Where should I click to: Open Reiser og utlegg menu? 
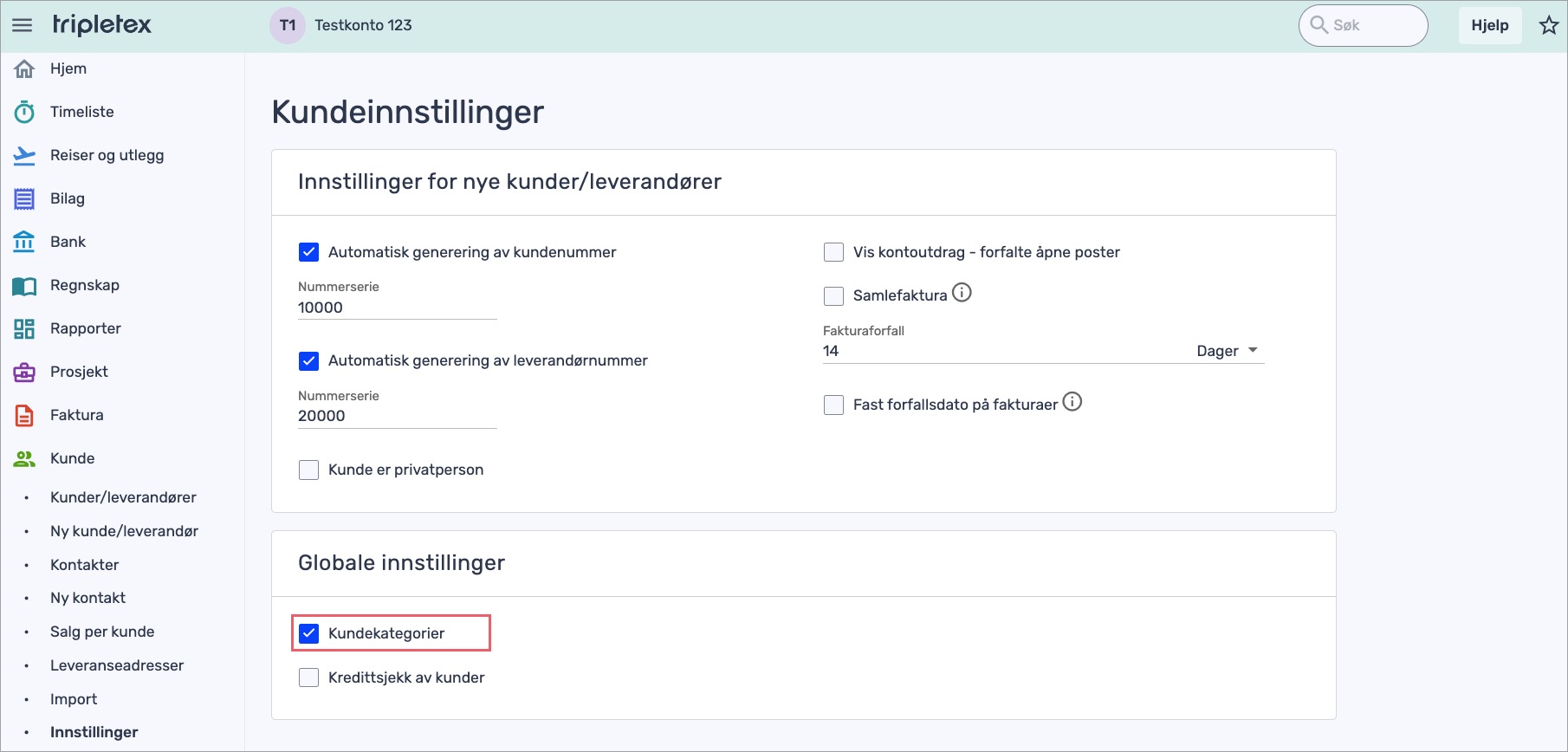point(107,155)
